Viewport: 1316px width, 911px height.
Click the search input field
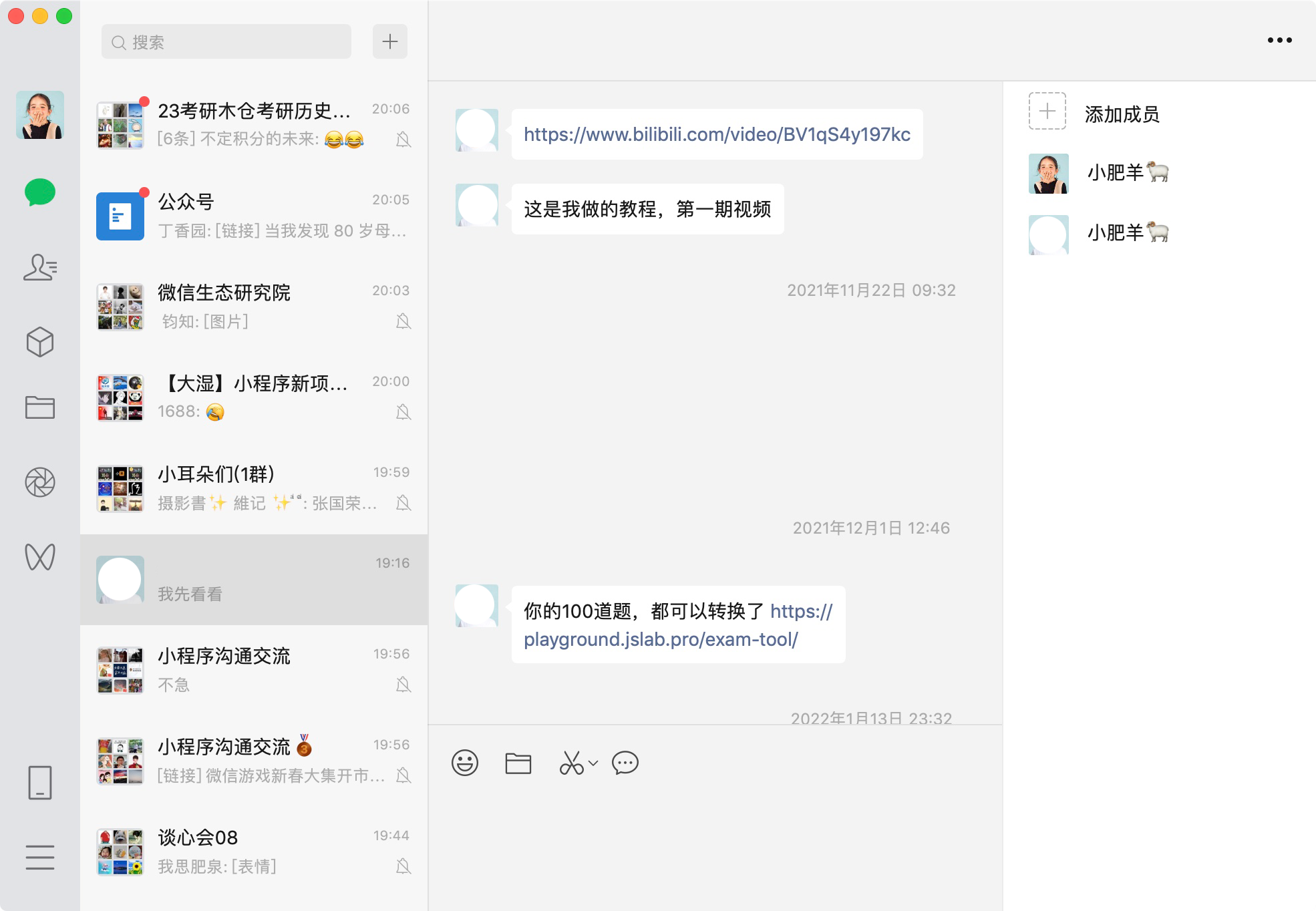pos(227,42)
